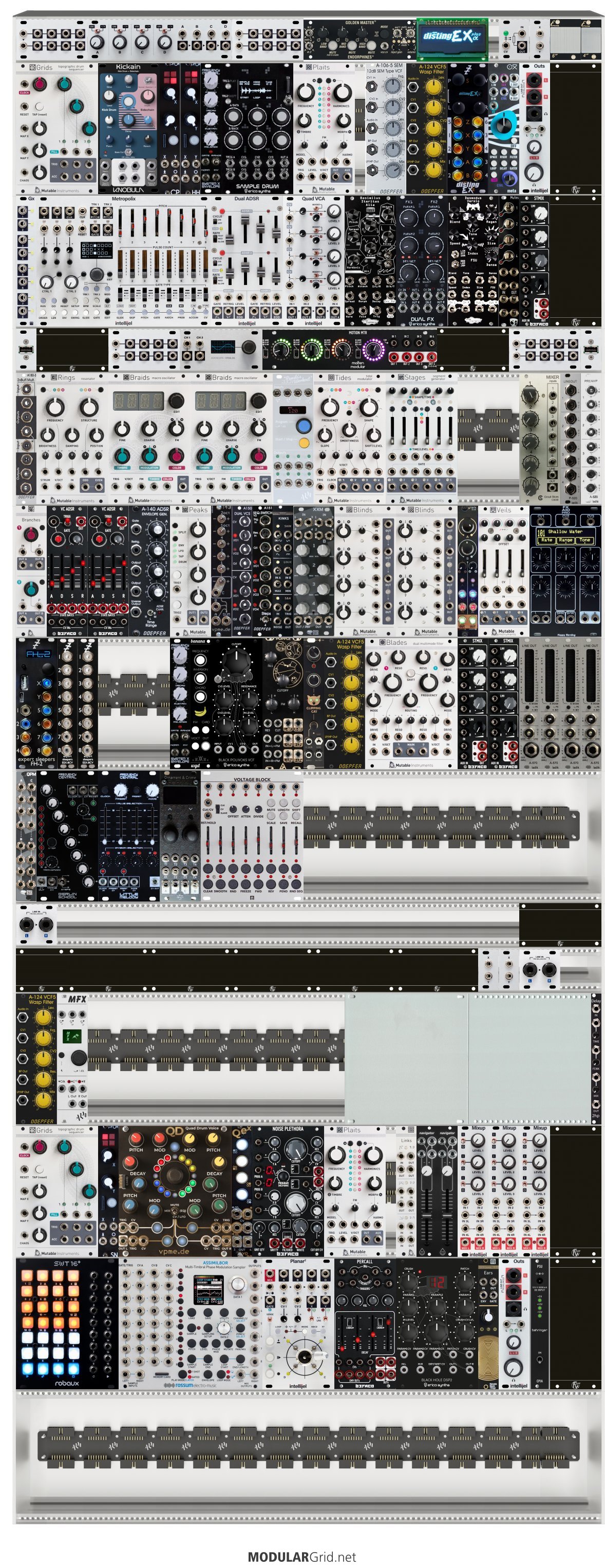This screenshot has width=605, height=1568.
Task: Follow the MODULARGrid.net link
Action: 302,1556
